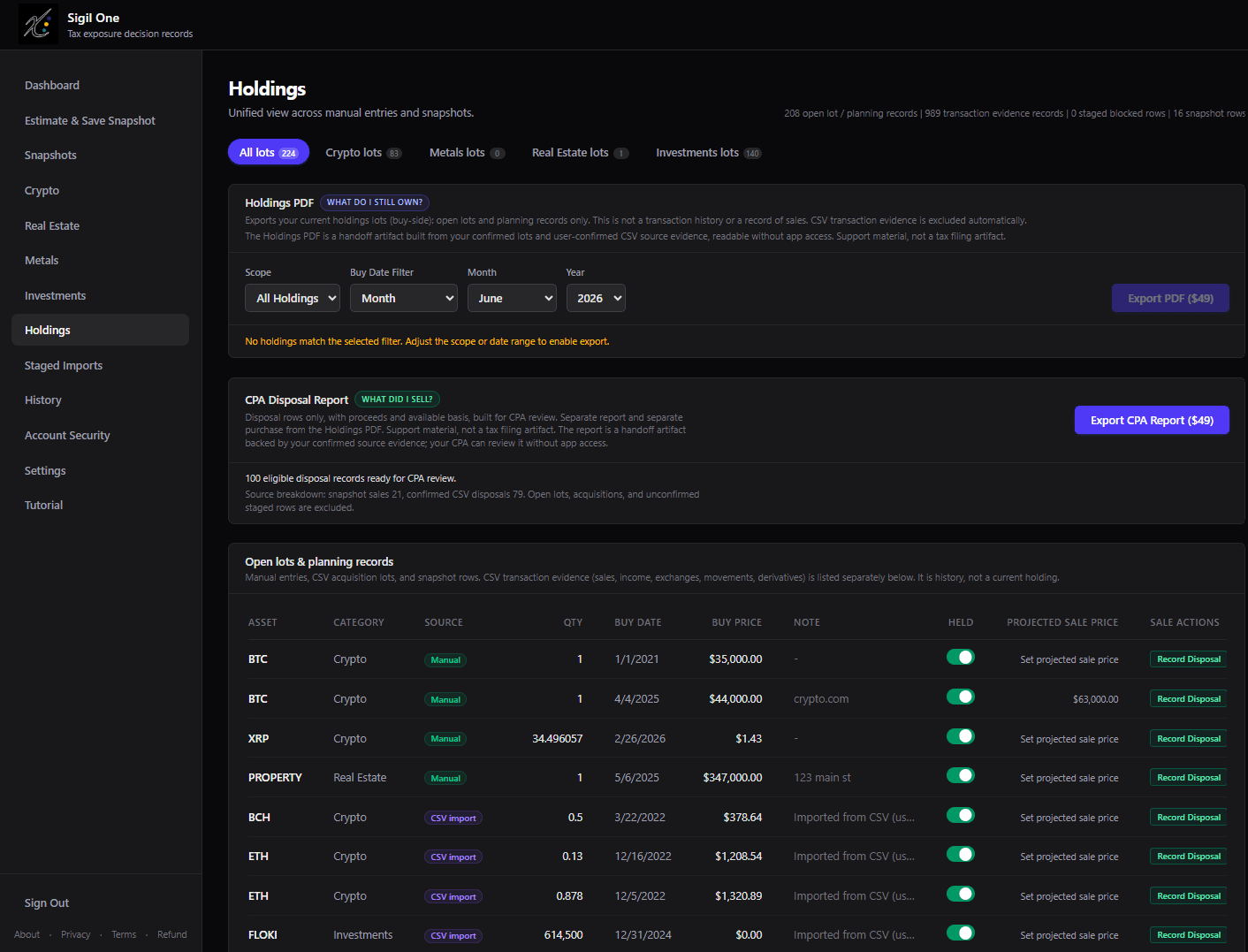Toggle Held switch for PROPERTY row
This screenshot has height=952, width=1248.
pos(960,775)
